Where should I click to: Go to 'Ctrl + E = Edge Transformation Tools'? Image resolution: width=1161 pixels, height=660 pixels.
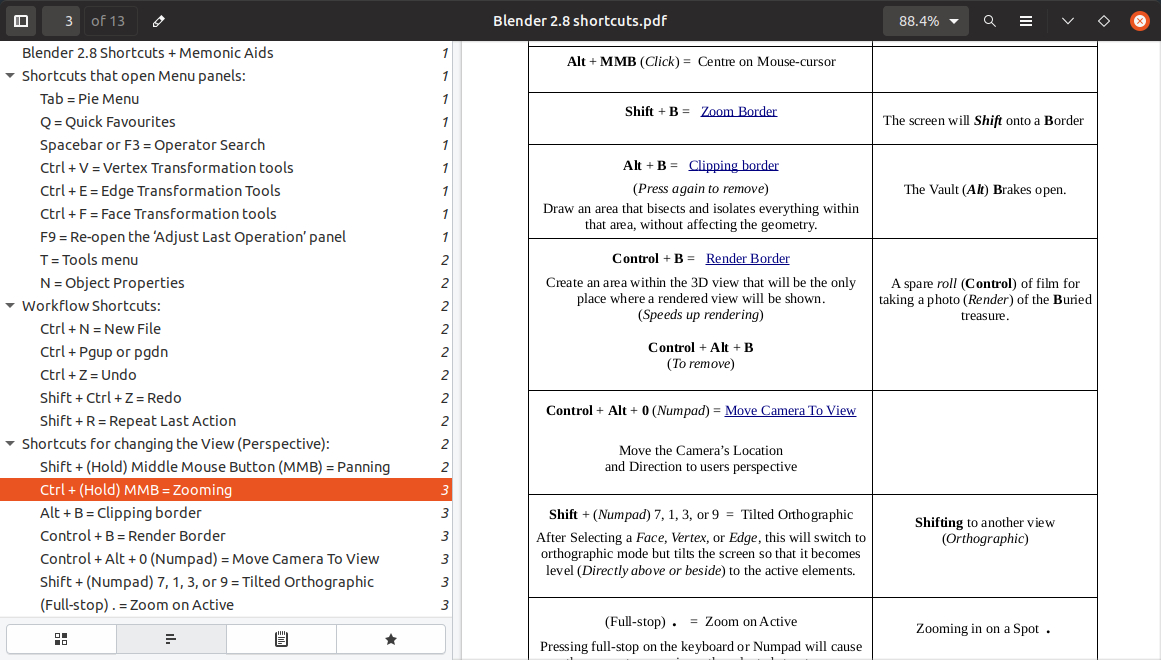click(x=226, y=190)
